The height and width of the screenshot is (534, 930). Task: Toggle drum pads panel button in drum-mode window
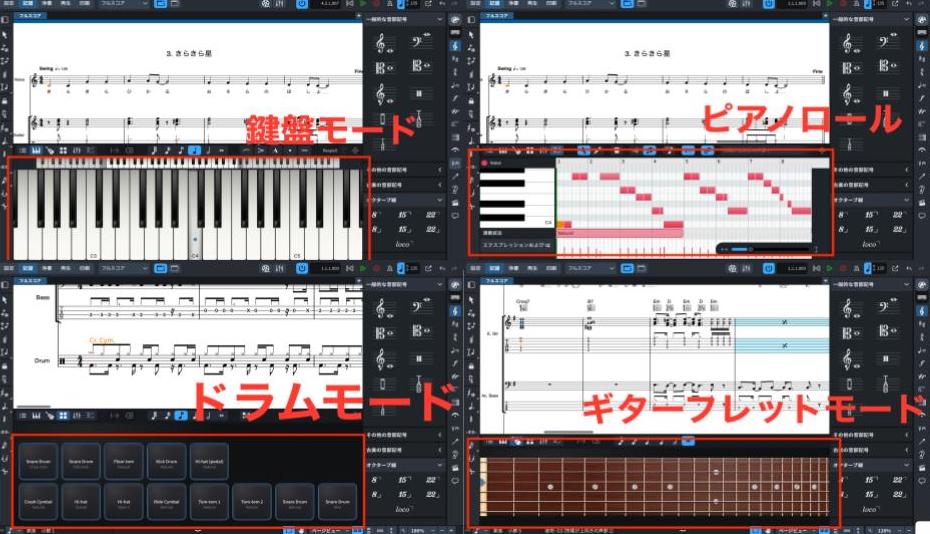(63, 416)
